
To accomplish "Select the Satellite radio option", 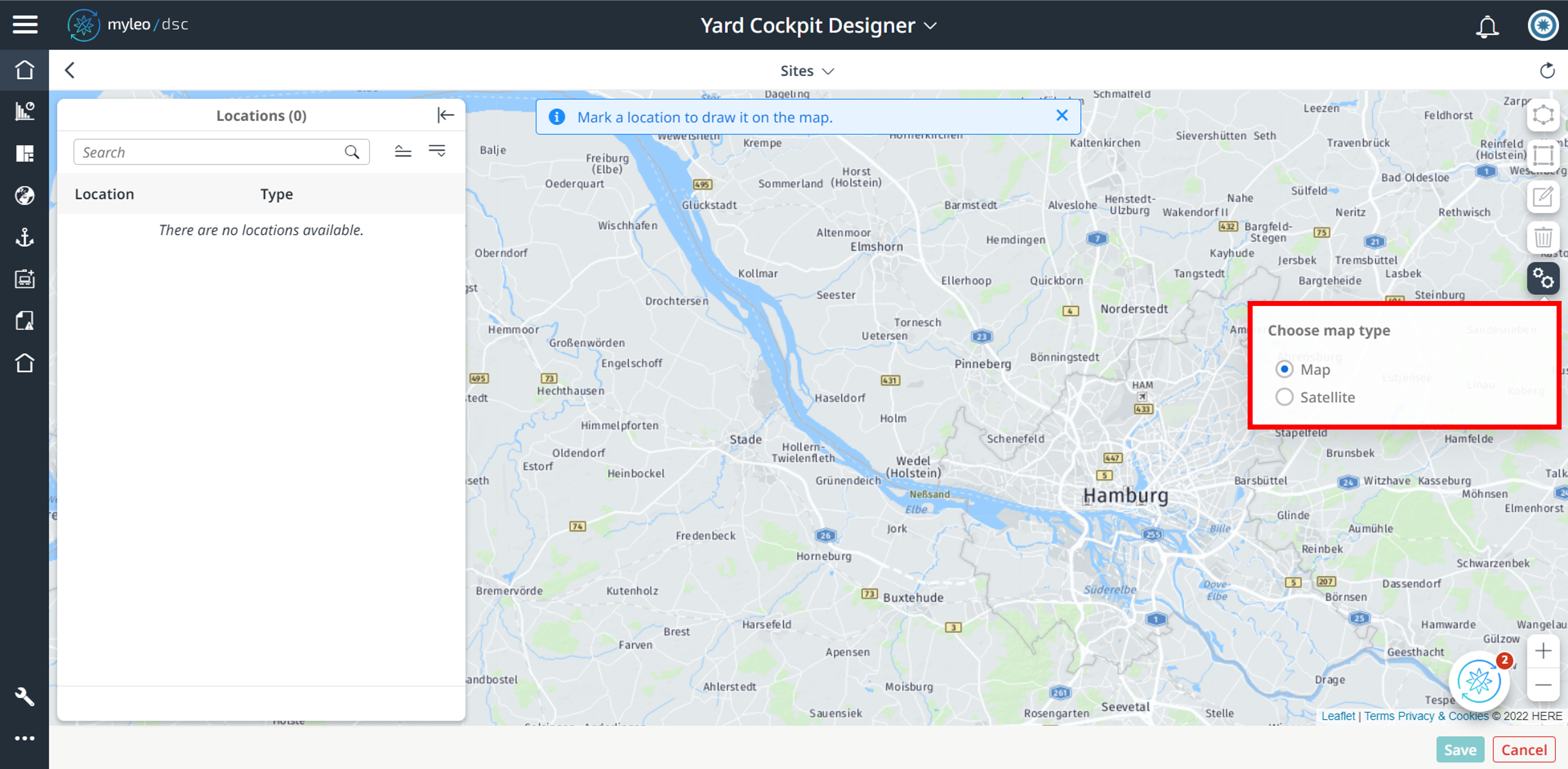I will point(1284,397).
